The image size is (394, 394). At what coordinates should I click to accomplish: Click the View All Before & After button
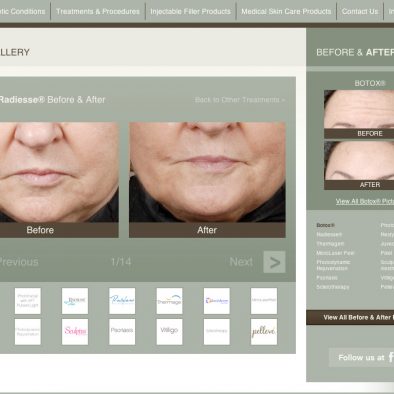[350, 317]
